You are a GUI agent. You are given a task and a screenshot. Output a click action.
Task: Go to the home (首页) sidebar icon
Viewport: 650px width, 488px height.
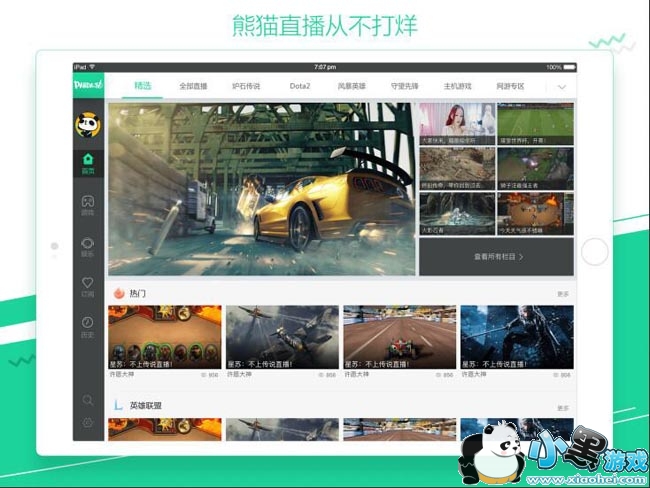88,163
